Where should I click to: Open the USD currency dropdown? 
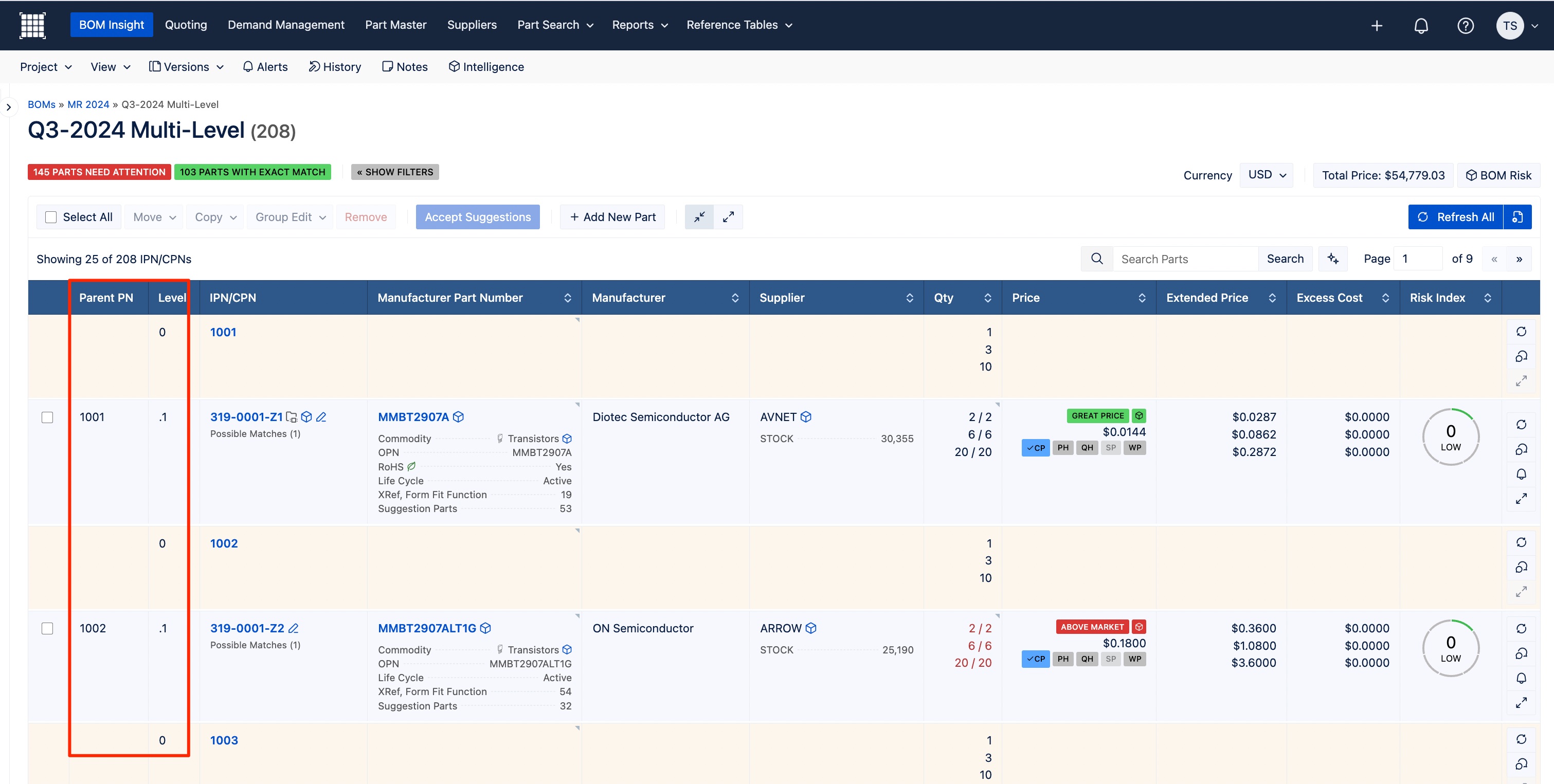coord(1266,175)
